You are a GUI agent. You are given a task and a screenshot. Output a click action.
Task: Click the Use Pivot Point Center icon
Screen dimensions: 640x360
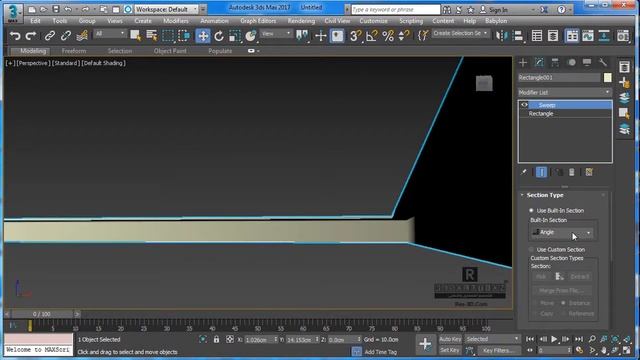(302, 36)
